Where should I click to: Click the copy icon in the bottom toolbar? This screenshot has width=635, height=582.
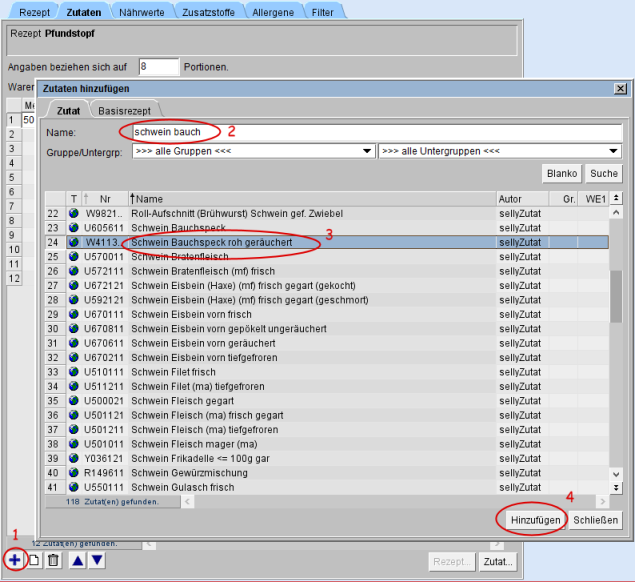point(33,560)
